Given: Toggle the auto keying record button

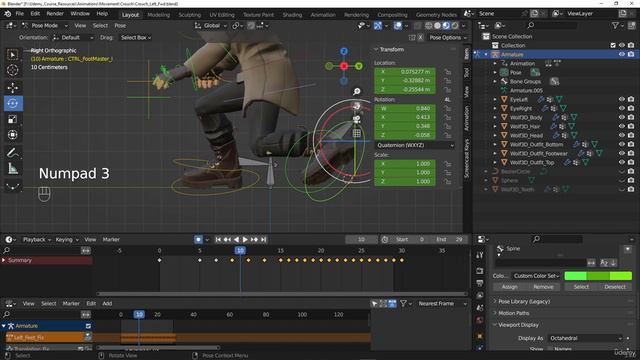Looking at the screenshot, I should coord(198,240).
